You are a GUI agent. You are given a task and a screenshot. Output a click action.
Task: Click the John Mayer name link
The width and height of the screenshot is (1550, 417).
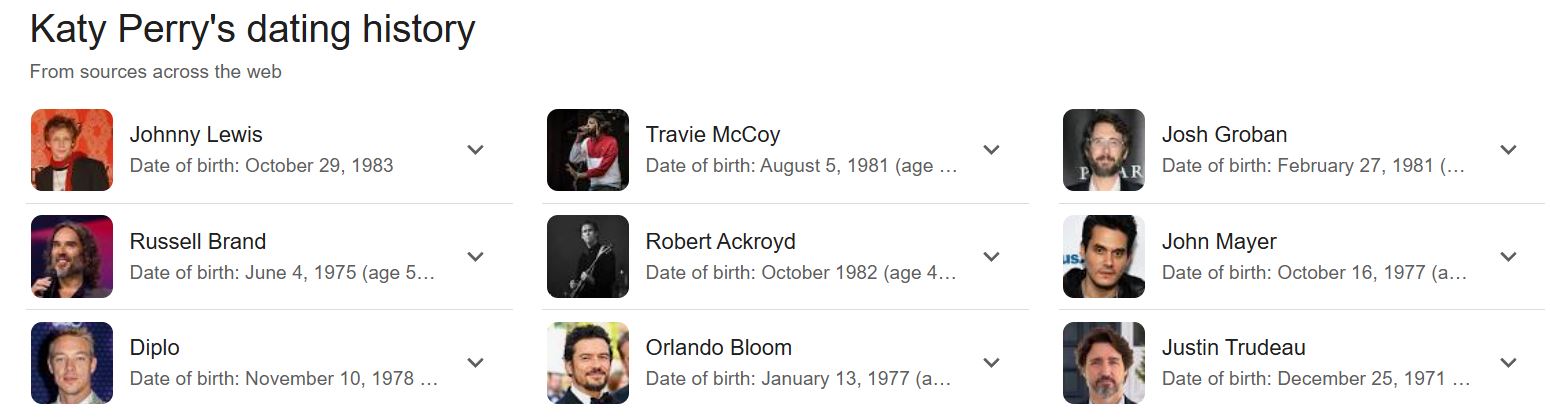click(x=1219, y=242)
